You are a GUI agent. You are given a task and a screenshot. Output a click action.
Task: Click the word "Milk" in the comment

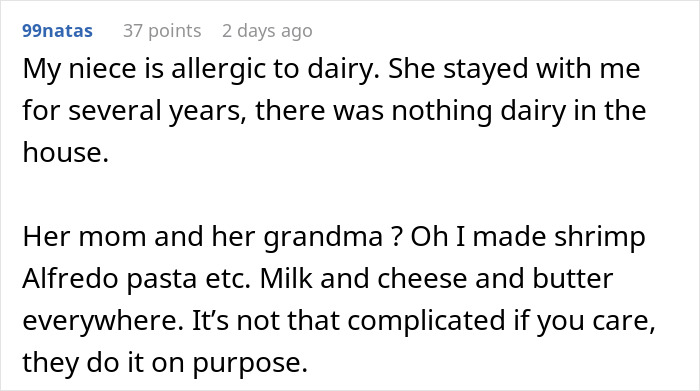286,279
